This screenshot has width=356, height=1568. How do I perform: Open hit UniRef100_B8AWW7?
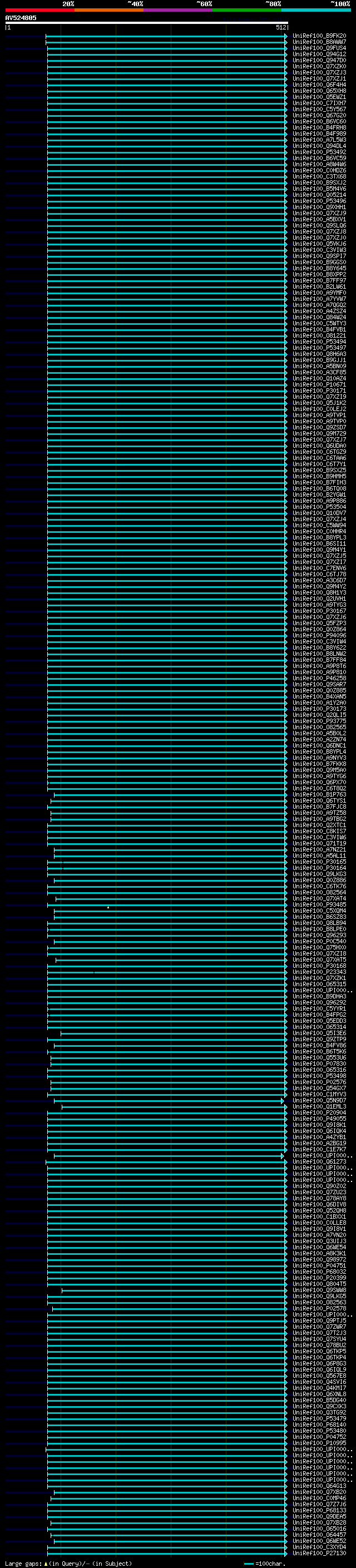[319, 42]
